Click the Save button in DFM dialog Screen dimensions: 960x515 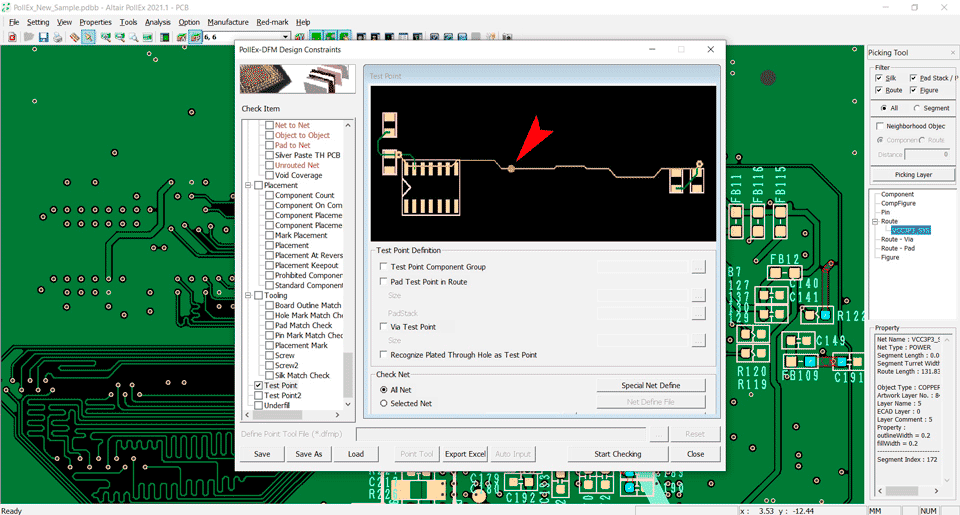[x=262, y=454]
